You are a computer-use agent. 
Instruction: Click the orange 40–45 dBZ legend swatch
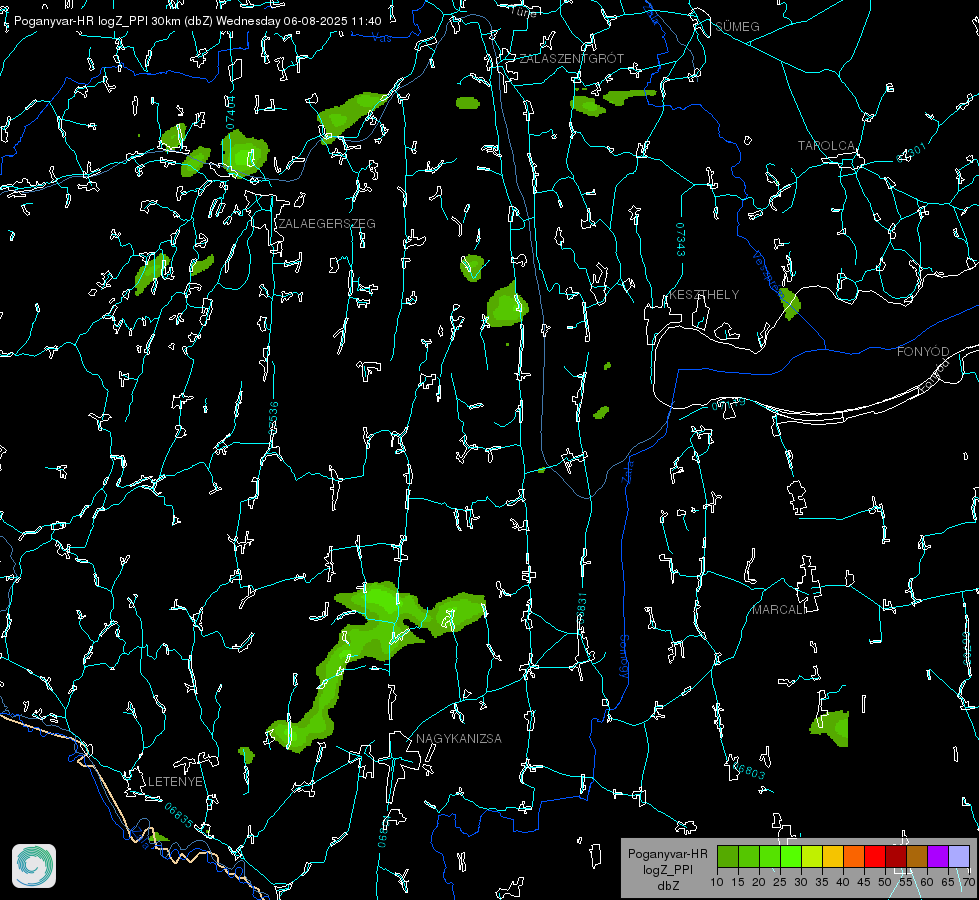854,856
